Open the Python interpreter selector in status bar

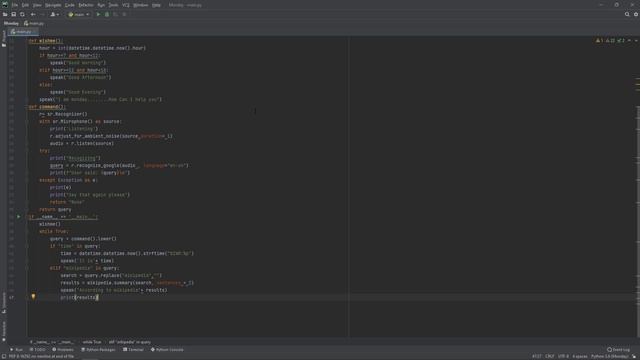tap(610, 356)
